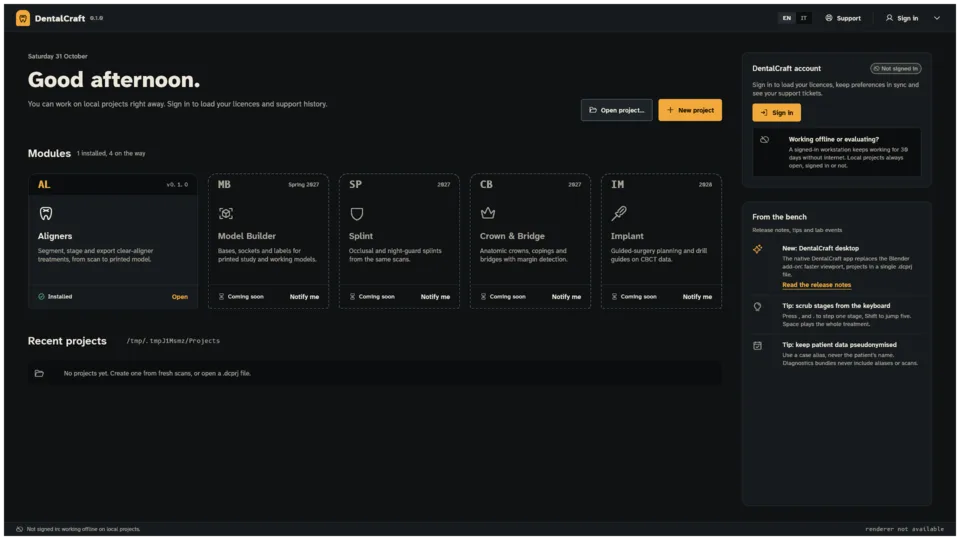This screenshot has width=960, height=540.
Task: Click the DentalCraft tooth logo icon
Action: pos(23,18)
